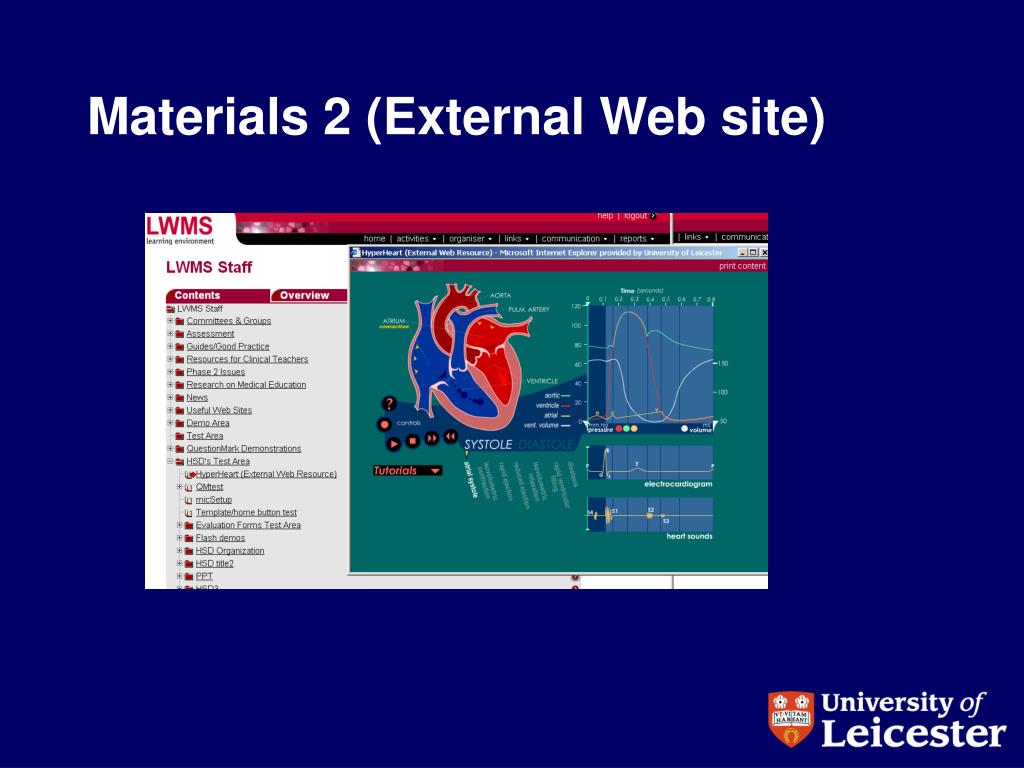Click the QuestionMark Demonstrations folder icon
The width and height of the screenshot is (1024, 768).
(180, 449)
